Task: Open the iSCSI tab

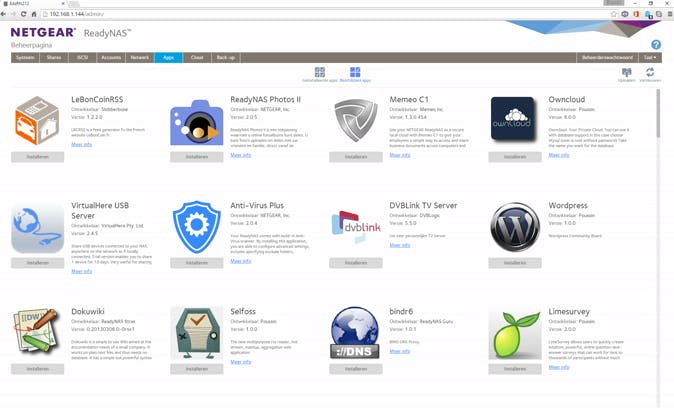Action: (83, 58)
